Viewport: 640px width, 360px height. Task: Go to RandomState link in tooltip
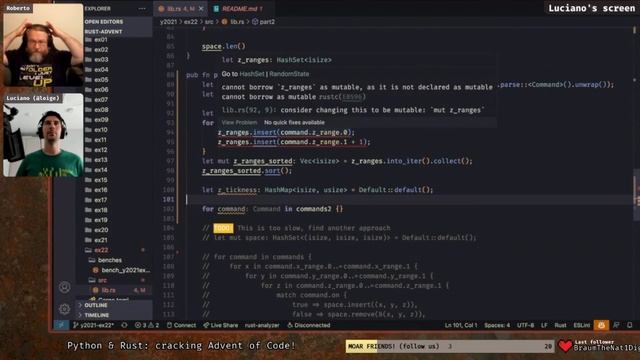289,74
